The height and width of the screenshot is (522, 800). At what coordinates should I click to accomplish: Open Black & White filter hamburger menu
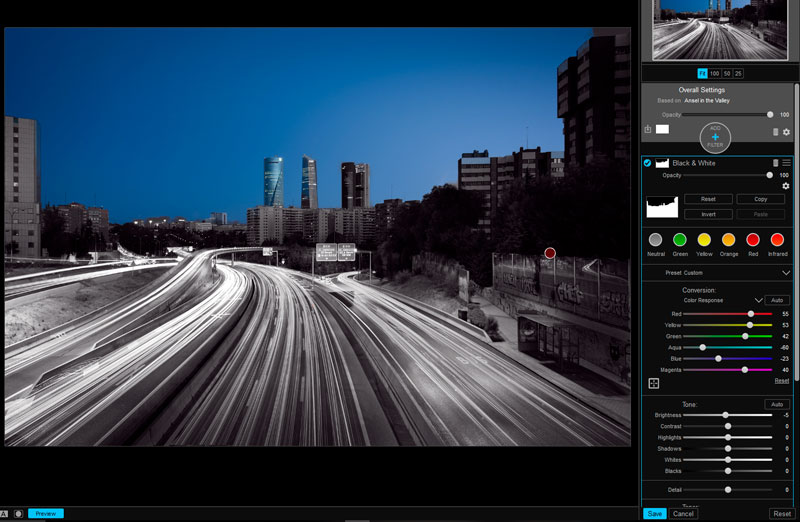[787, 163]
